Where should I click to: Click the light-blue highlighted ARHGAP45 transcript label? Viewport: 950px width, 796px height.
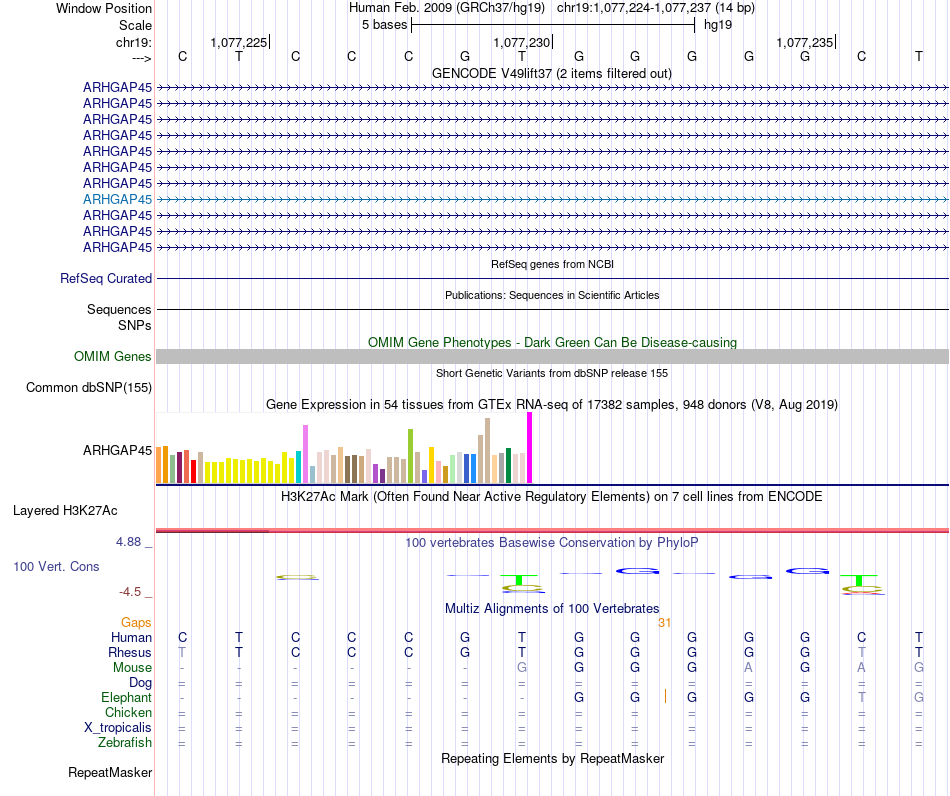[118, 199]
